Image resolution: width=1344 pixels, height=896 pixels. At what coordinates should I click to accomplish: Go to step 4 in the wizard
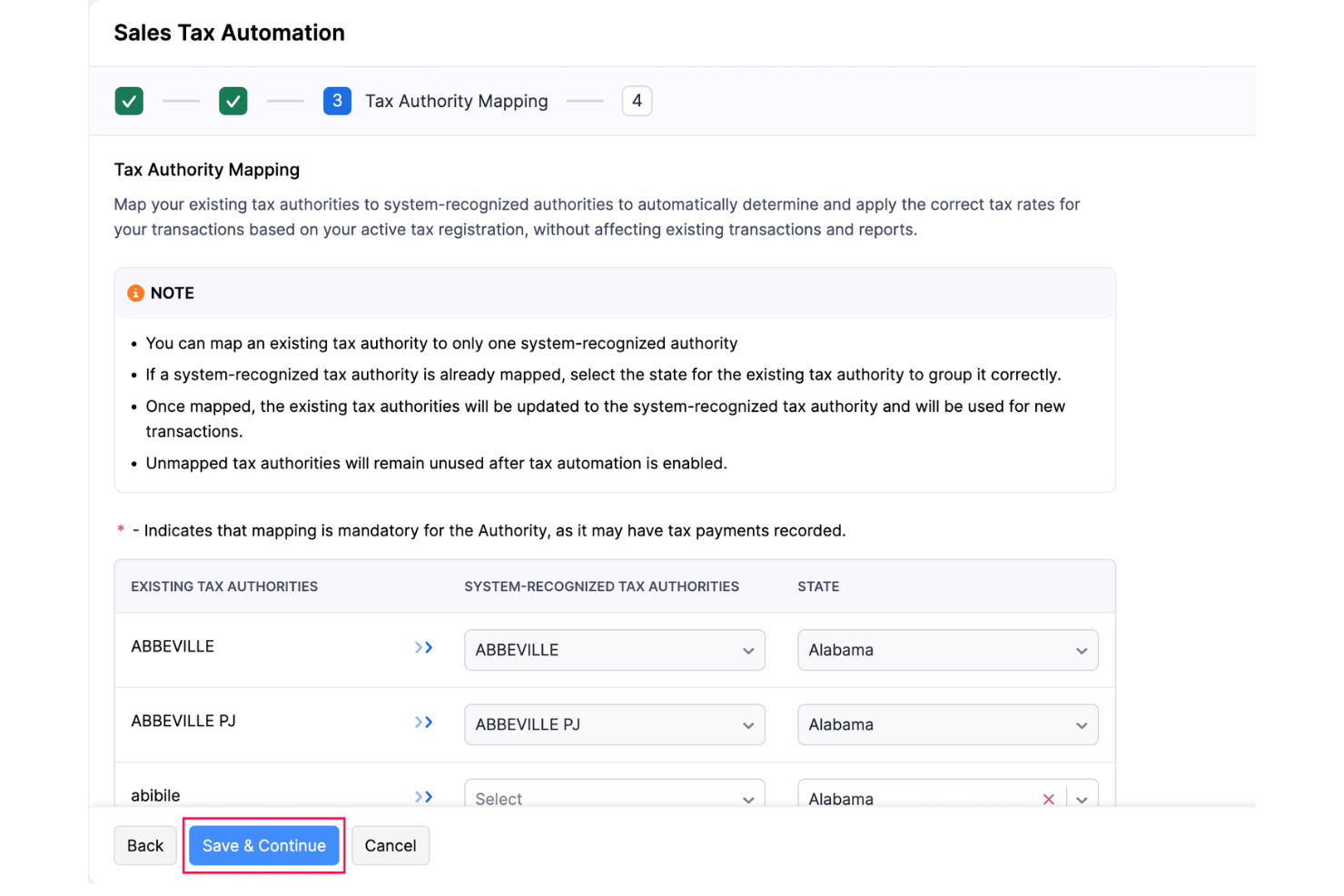637,101
